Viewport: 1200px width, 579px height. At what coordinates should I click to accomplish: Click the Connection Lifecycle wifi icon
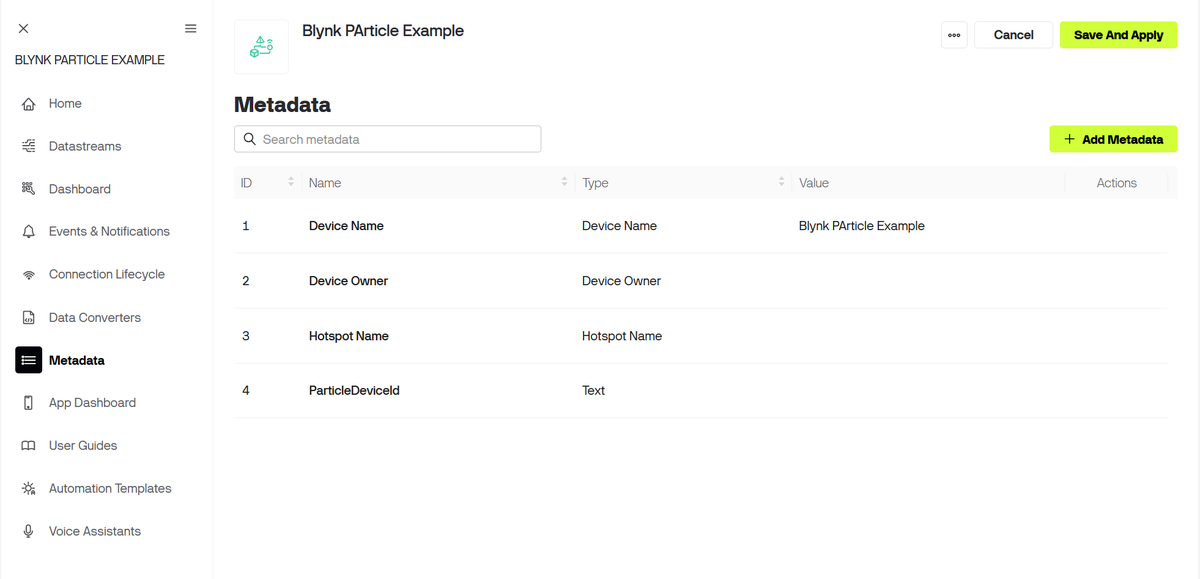pos(29,275)
